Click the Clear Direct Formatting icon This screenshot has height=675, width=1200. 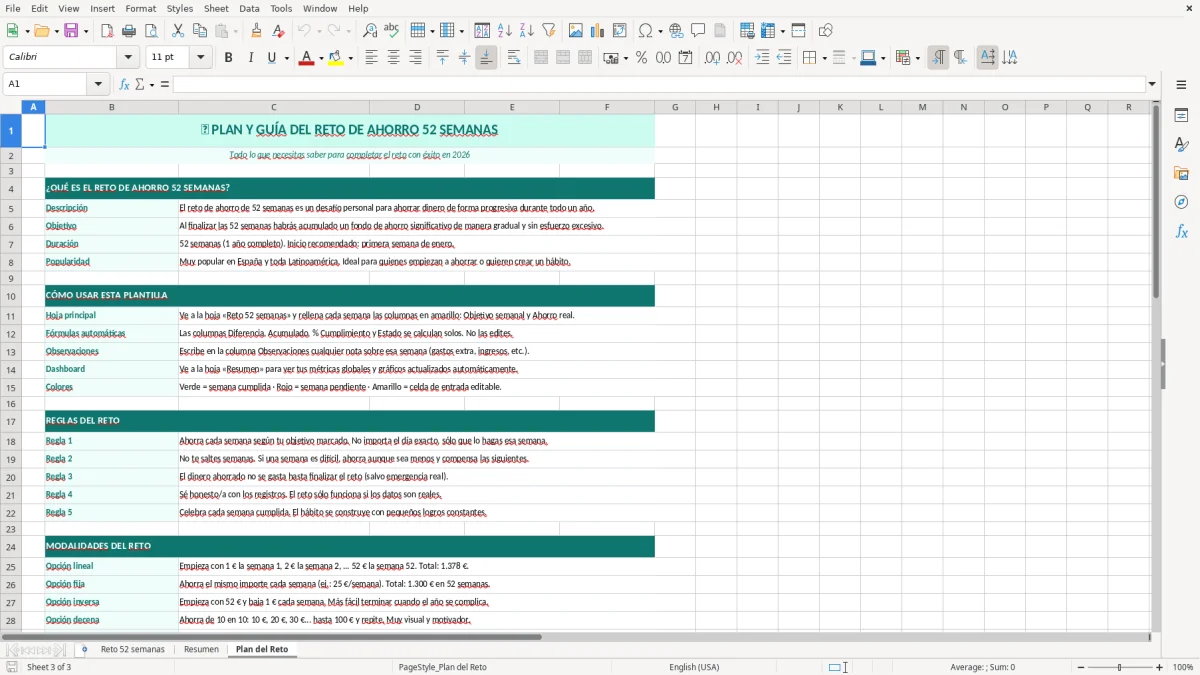(x=278, y=31)
